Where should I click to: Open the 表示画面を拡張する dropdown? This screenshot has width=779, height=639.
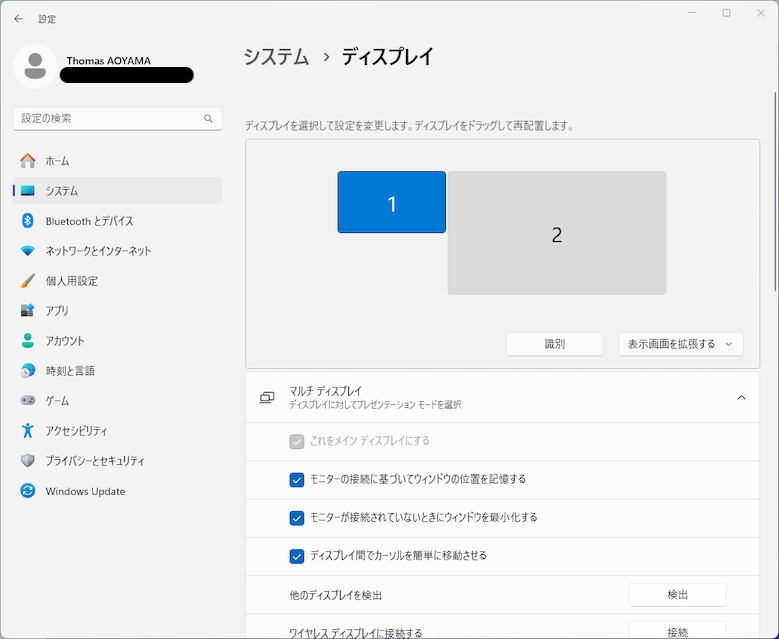[680, 344]
